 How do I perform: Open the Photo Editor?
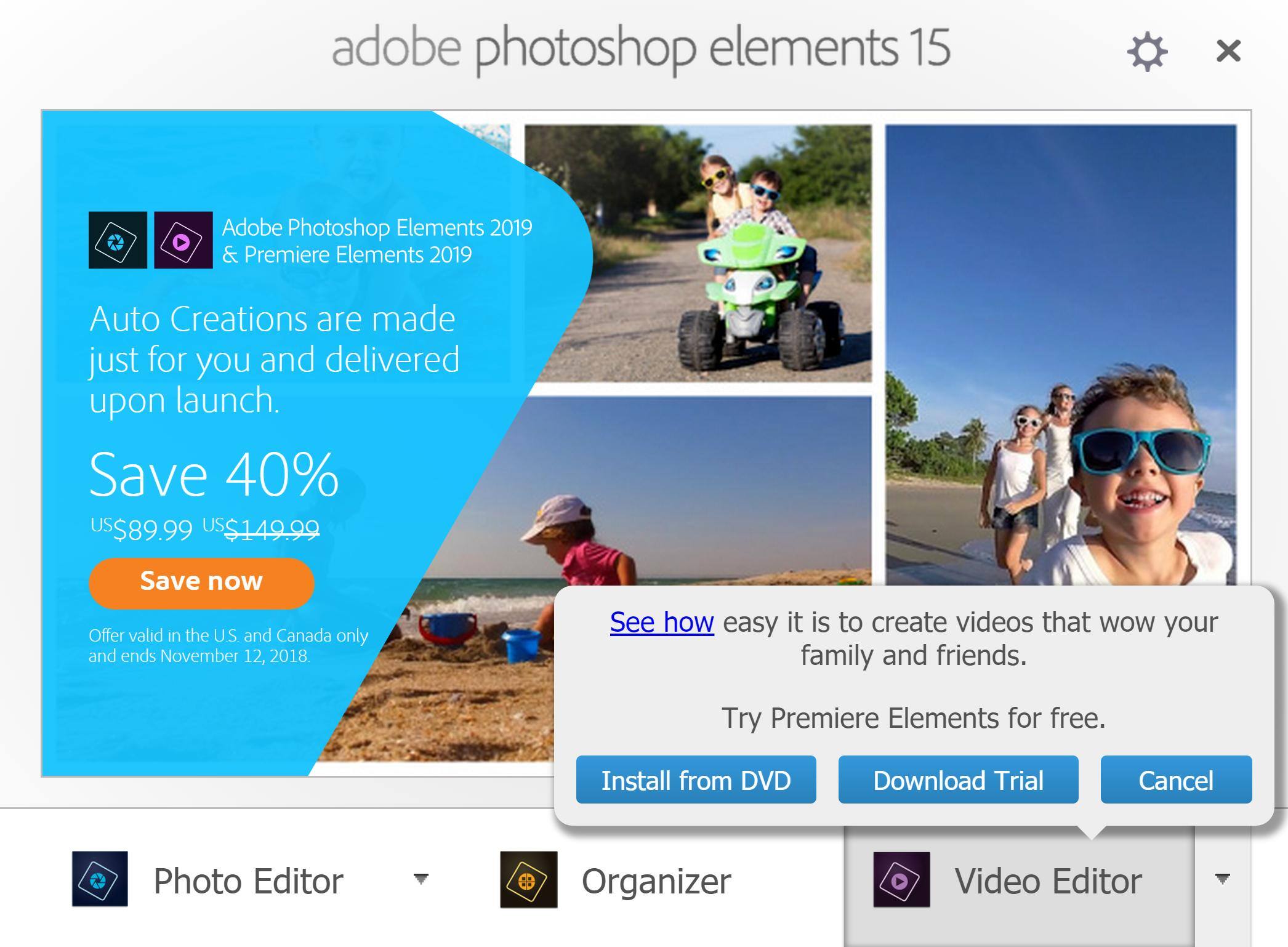tap(248, 881)
